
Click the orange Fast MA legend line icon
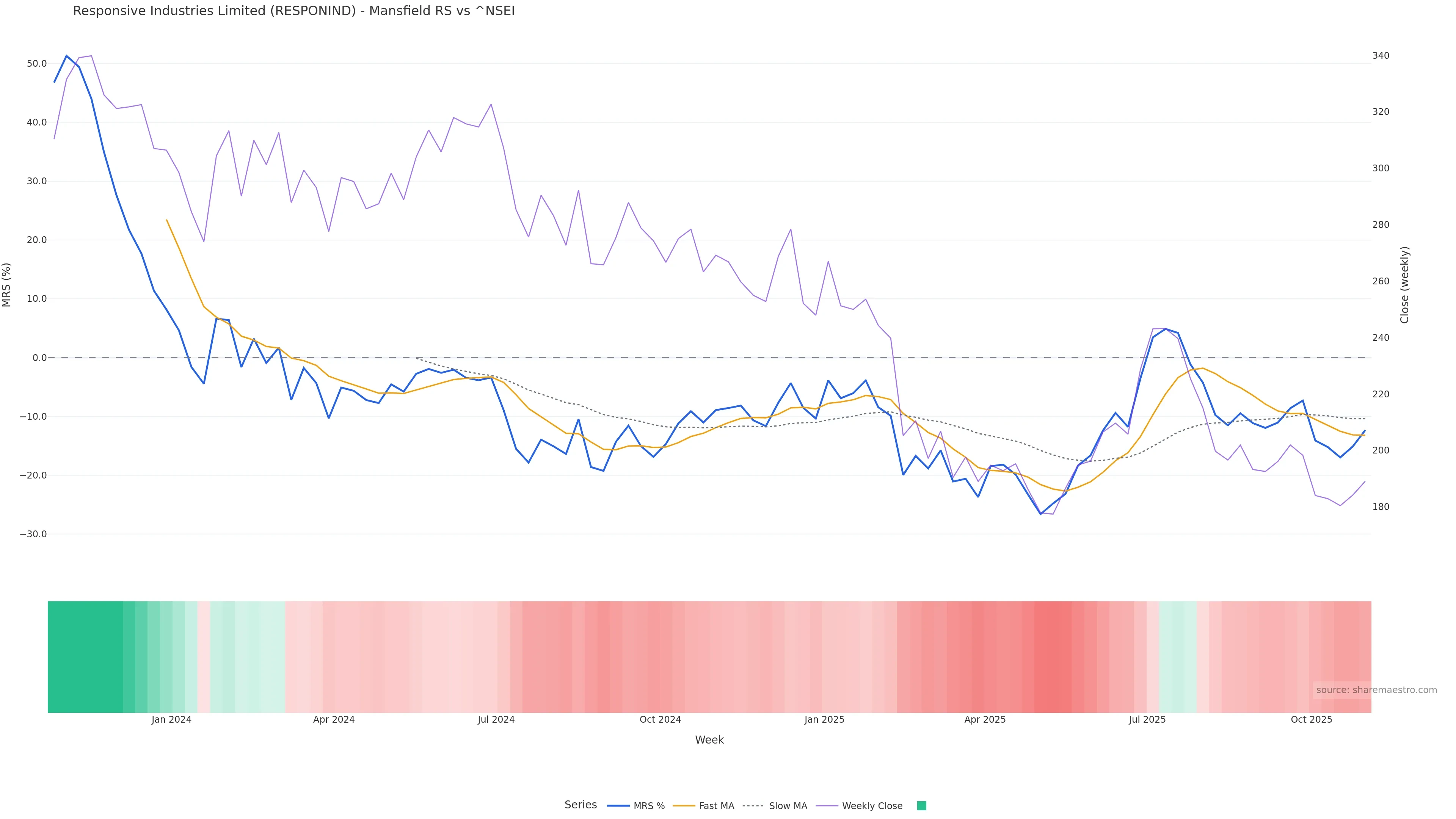tap(684, 806)
